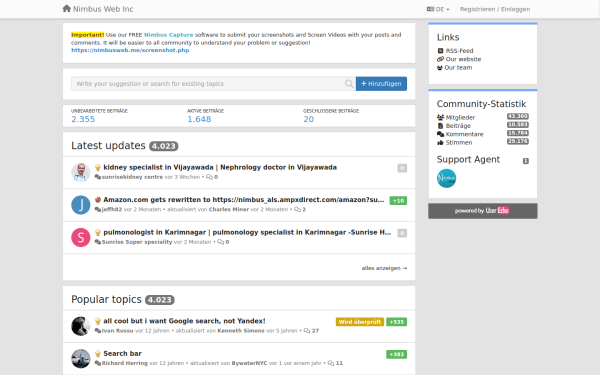Click the +10 vote badge
The height and width of the screenshot is (375, 600).
point(398,201)
